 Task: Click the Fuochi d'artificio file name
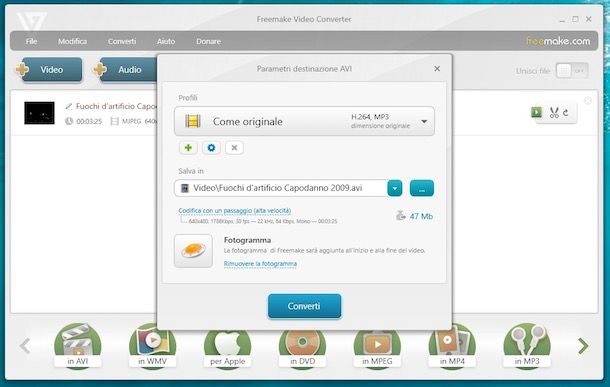coord(116,106)
